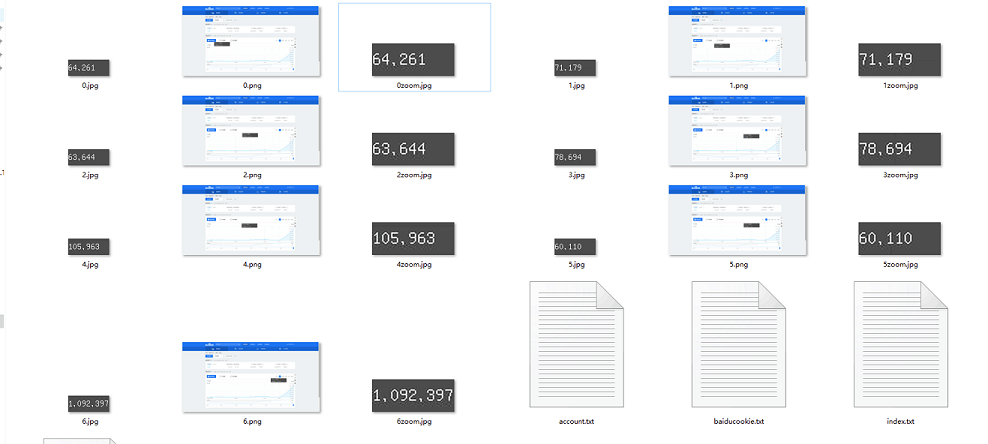This screenshot has width=988, height=444.
Task: Select the 1zoom.jpg thumbnail showing 71,179
Action: point(899,60)
